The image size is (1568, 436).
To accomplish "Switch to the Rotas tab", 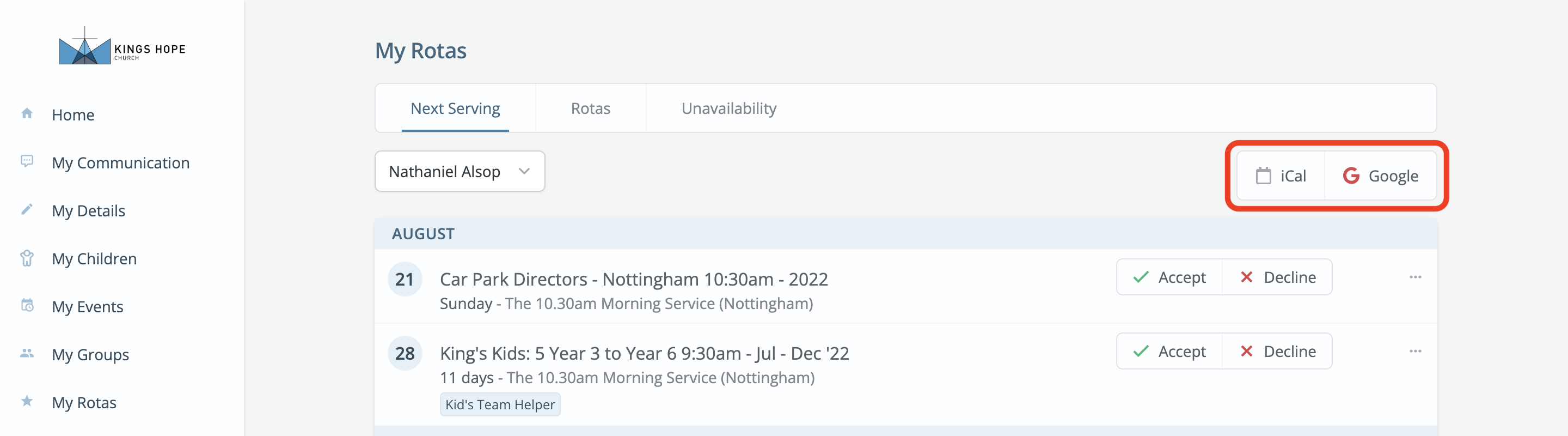I will (x=590, y=108).
